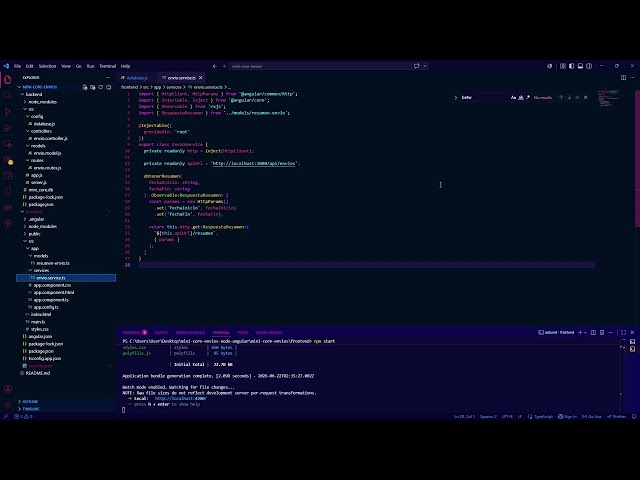Toggle the secondary side bar

pyautogui.click(x=589, y=66)
